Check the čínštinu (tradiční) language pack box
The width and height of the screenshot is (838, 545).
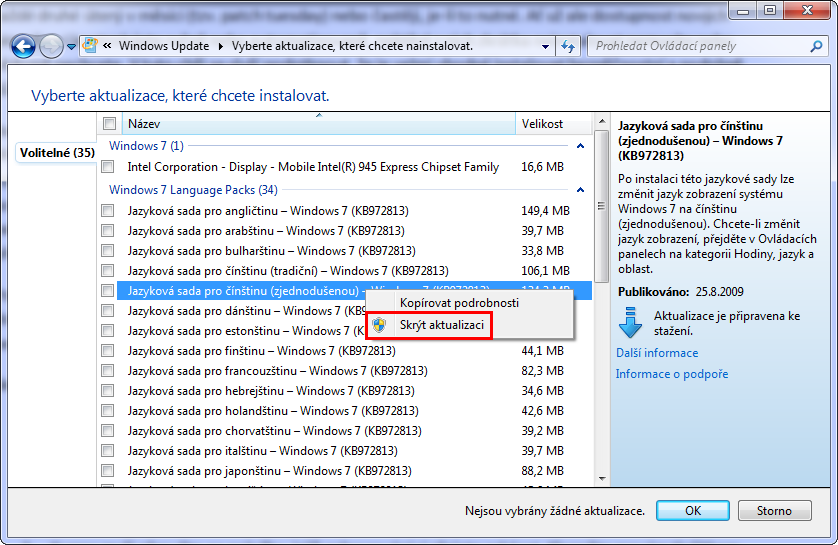tap(108, 270)
